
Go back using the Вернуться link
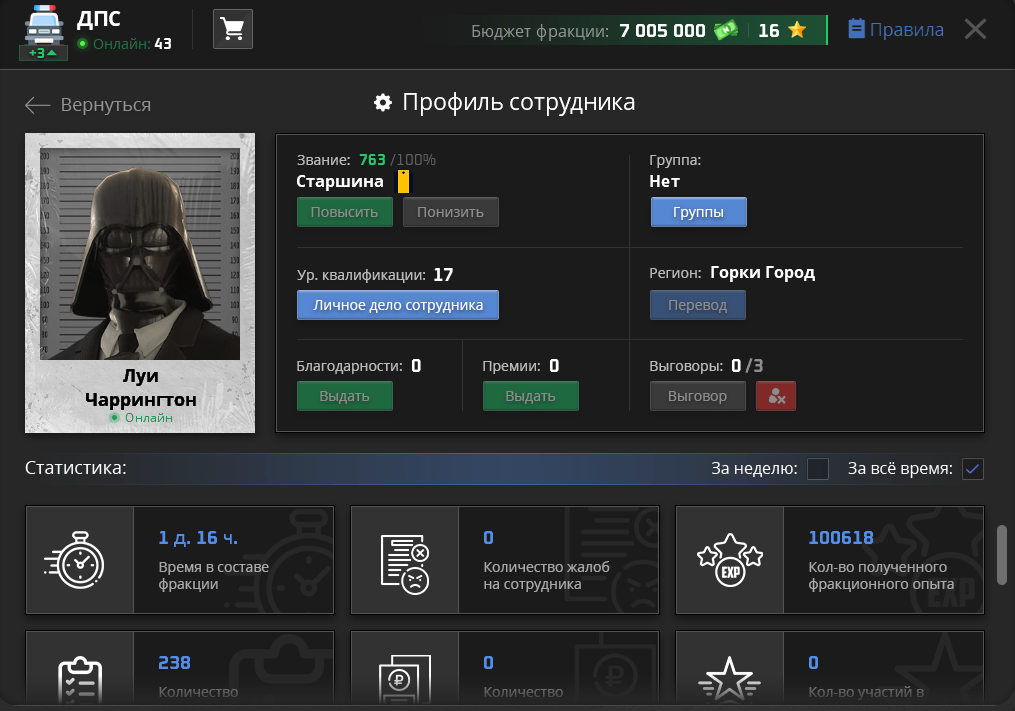click(88, 105)
